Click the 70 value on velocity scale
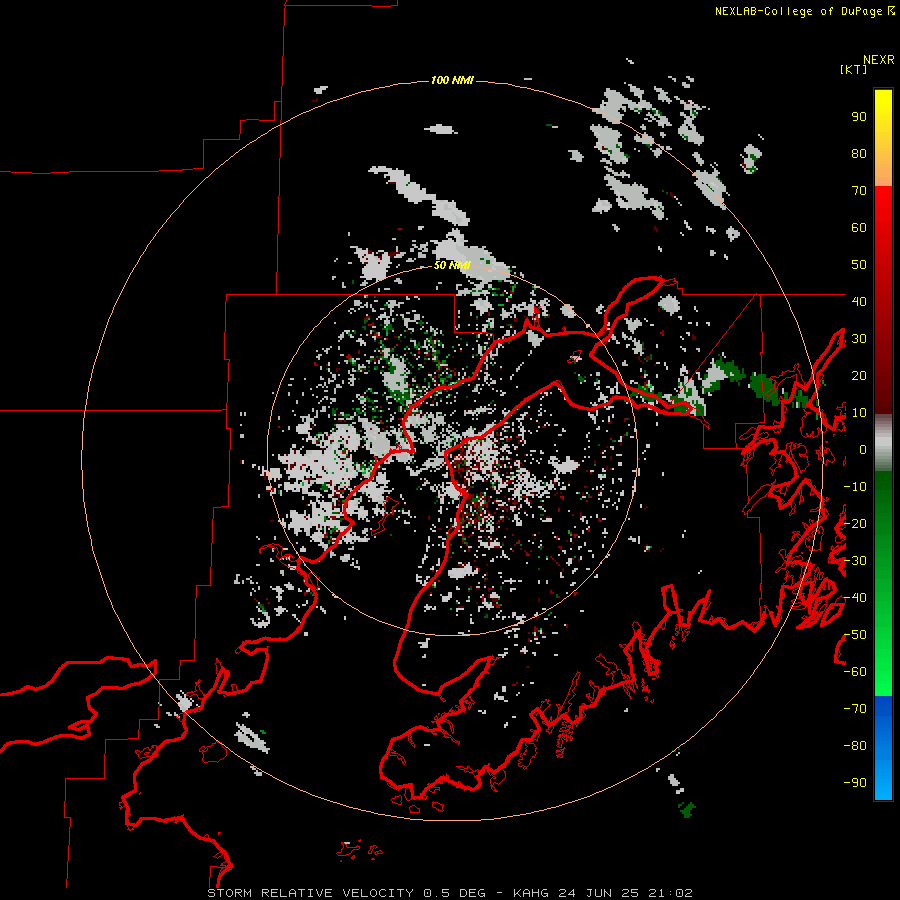Image resolution: width=900 pixels, height=900 pixels. (x=859, y=191)
